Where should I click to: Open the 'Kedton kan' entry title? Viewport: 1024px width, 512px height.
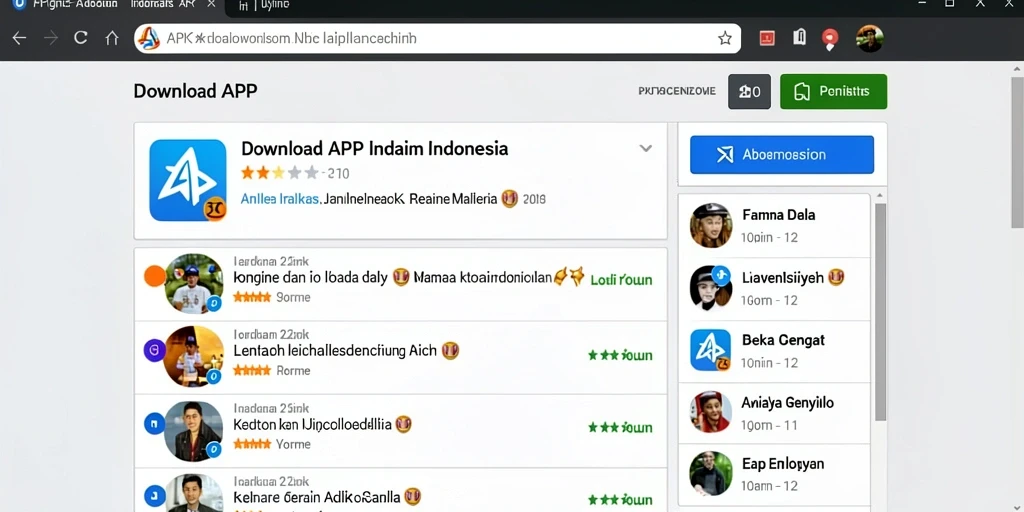tap(312, 424)
